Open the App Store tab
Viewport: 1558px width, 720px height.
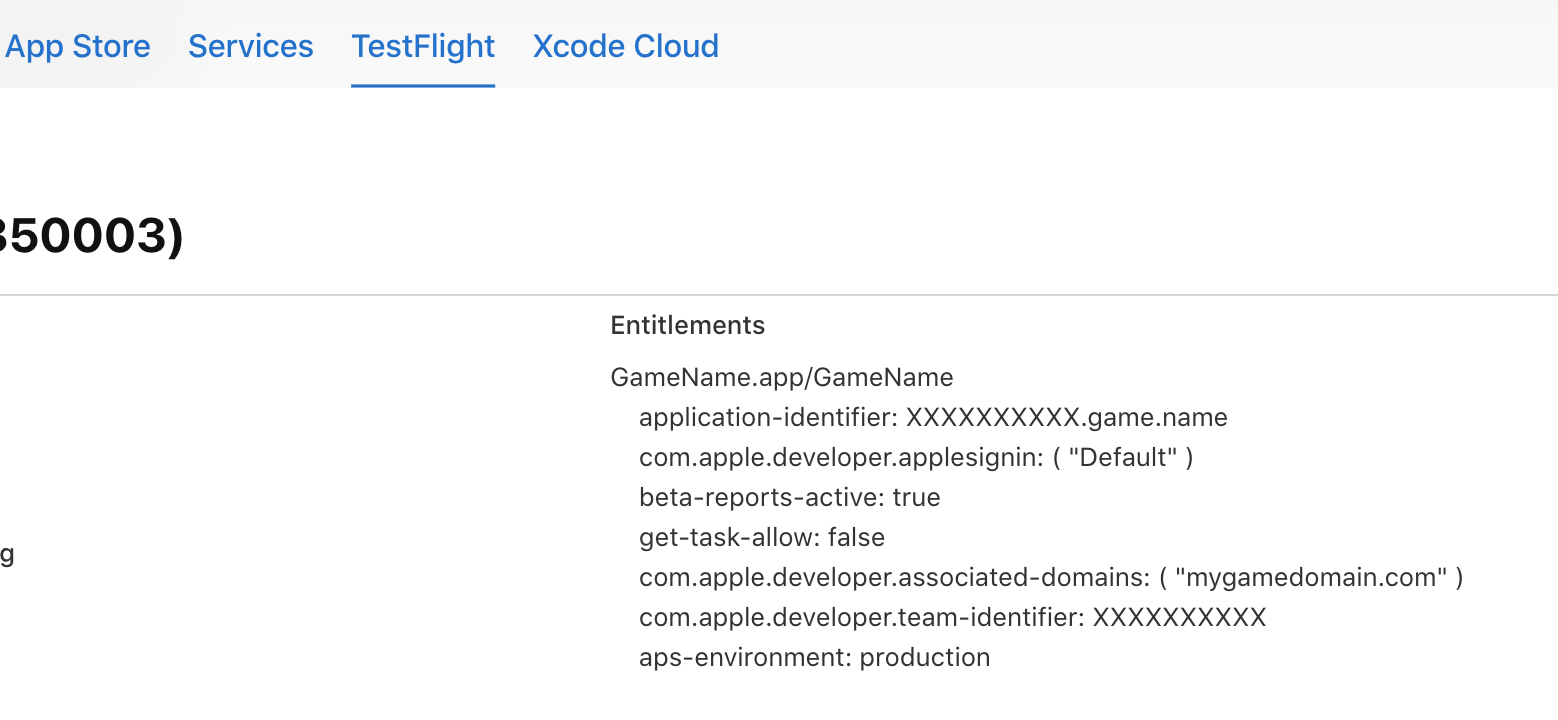point(78,46)
